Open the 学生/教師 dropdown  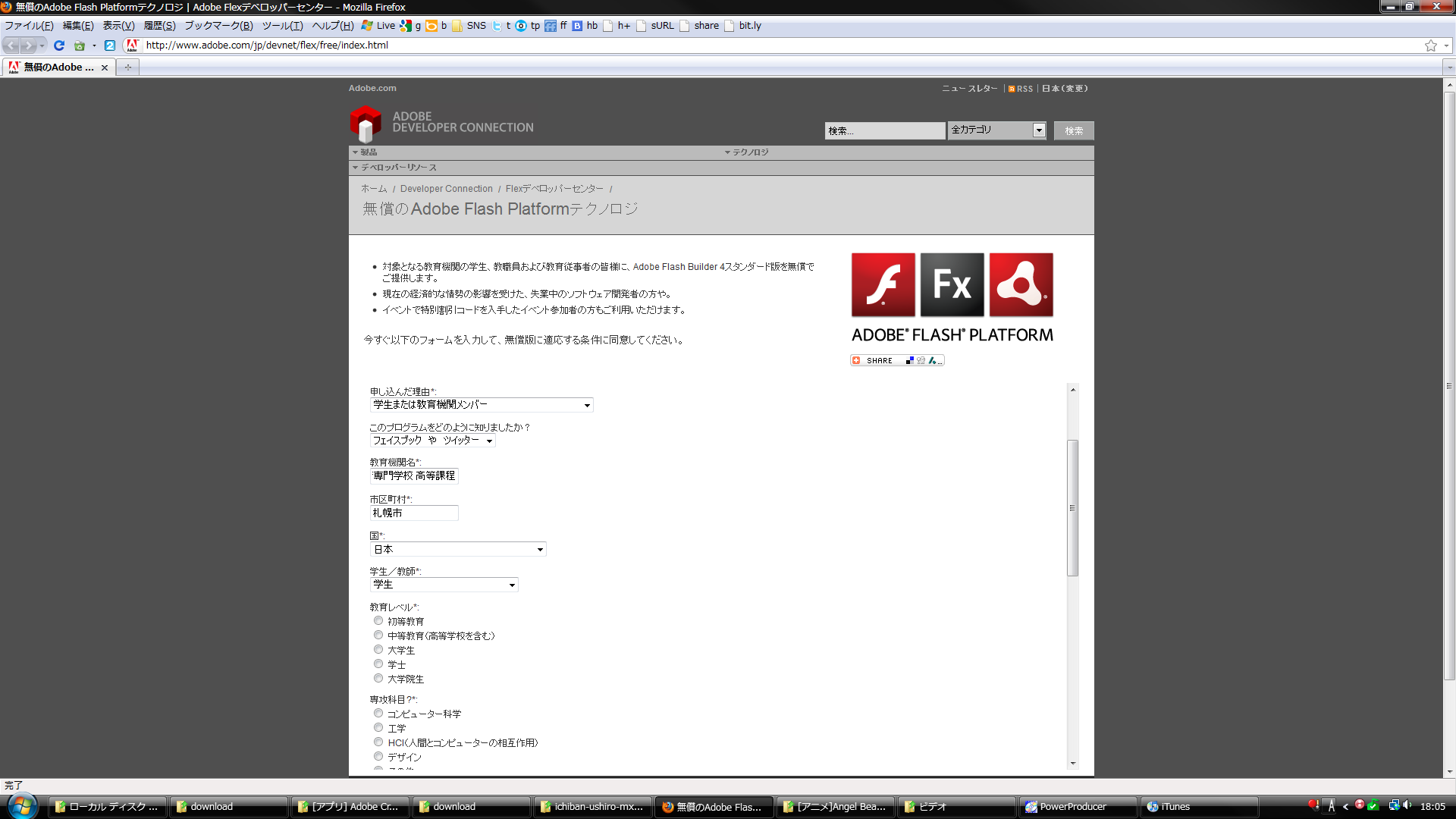(x=444, y=585)
